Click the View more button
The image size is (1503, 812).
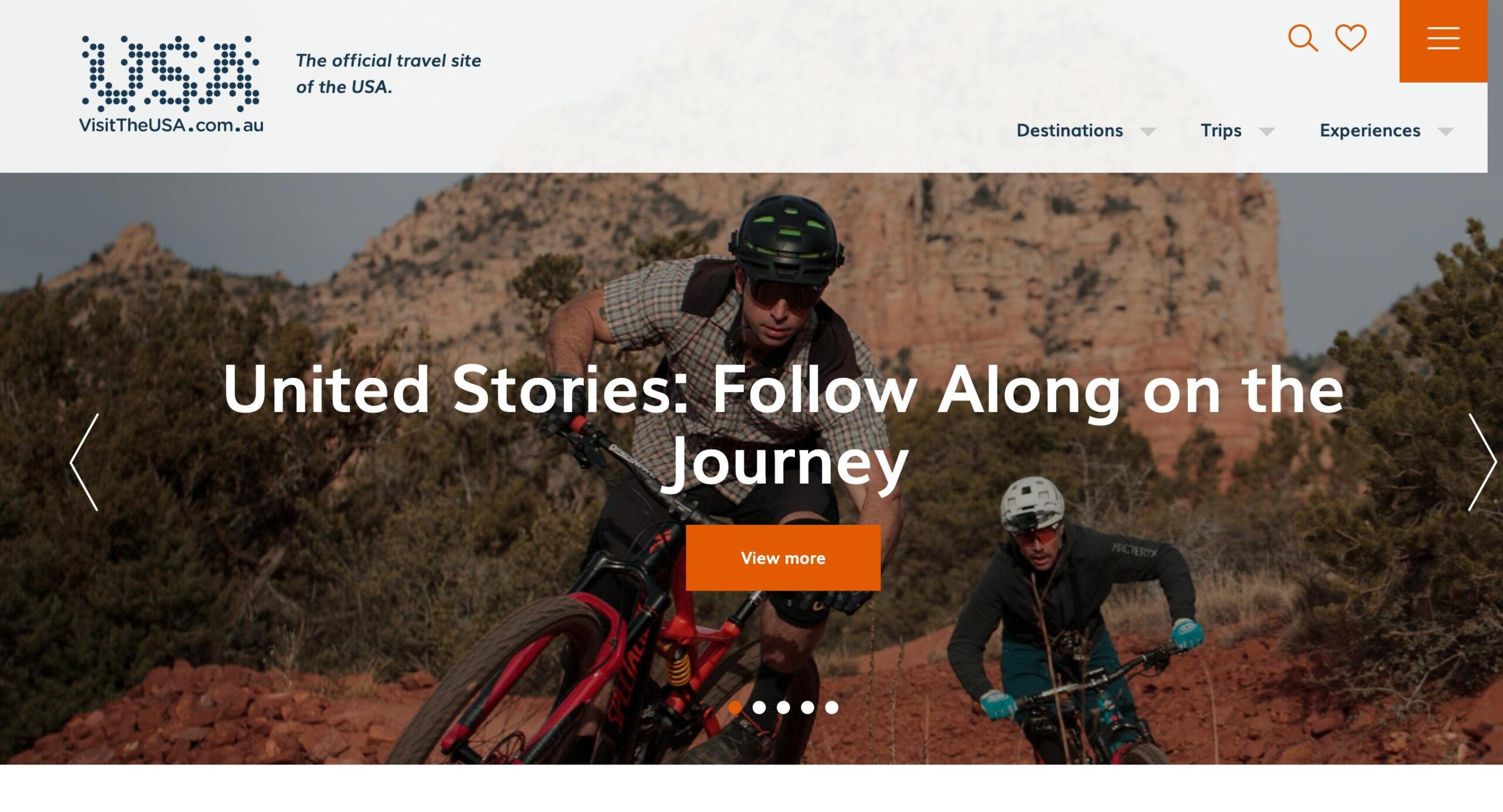tap(783, 558)
